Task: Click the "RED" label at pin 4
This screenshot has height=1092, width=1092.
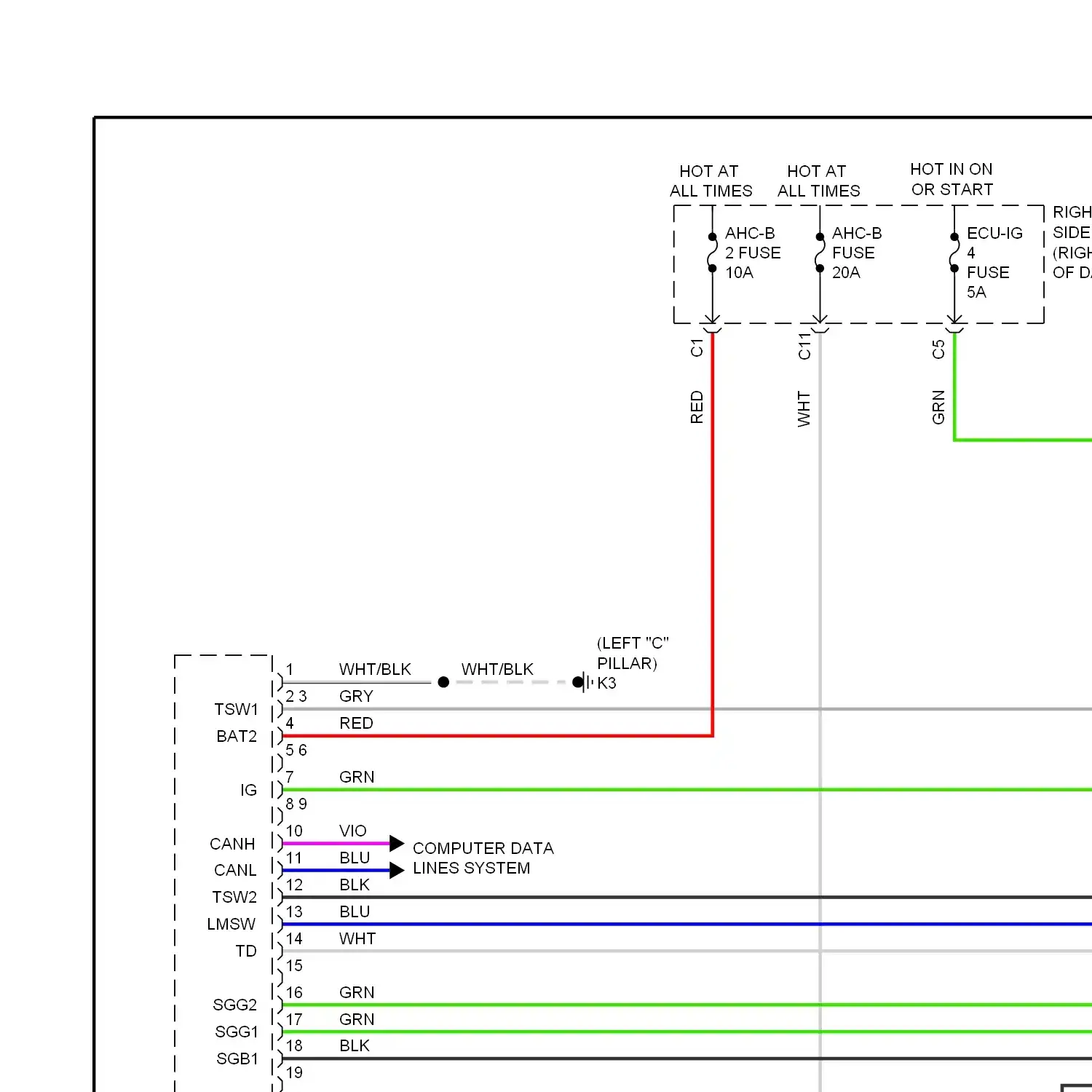Action: coord(356,723)
